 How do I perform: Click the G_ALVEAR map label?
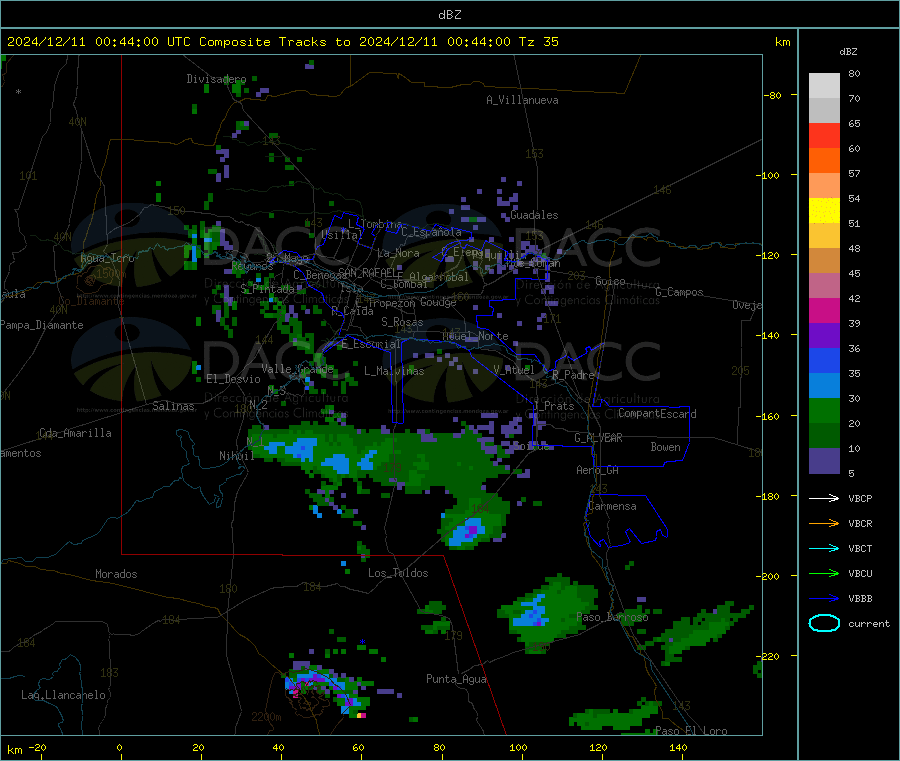pyautogui.click(x=598, y=438)
